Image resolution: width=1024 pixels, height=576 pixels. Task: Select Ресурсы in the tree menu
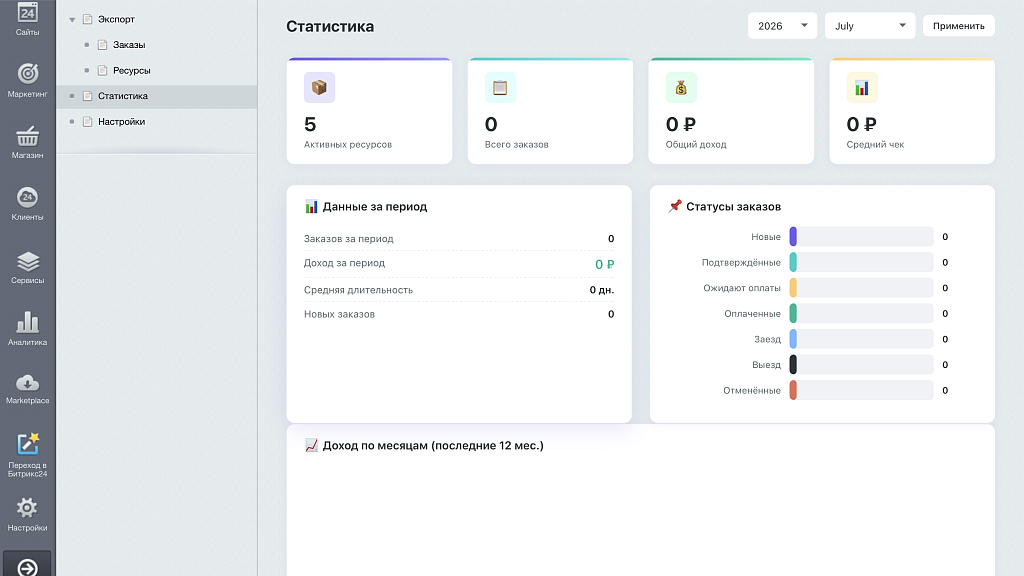(131, 71)
